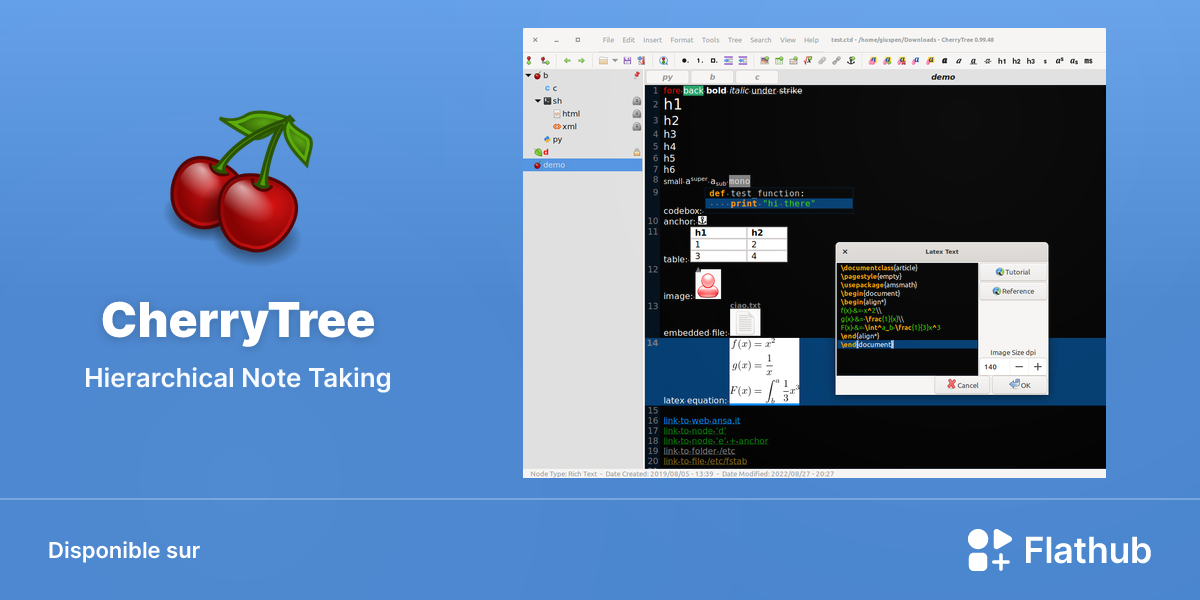1200x600 pixels.
Task: Close the Latex Text dialog
Action: coord(845,252)
